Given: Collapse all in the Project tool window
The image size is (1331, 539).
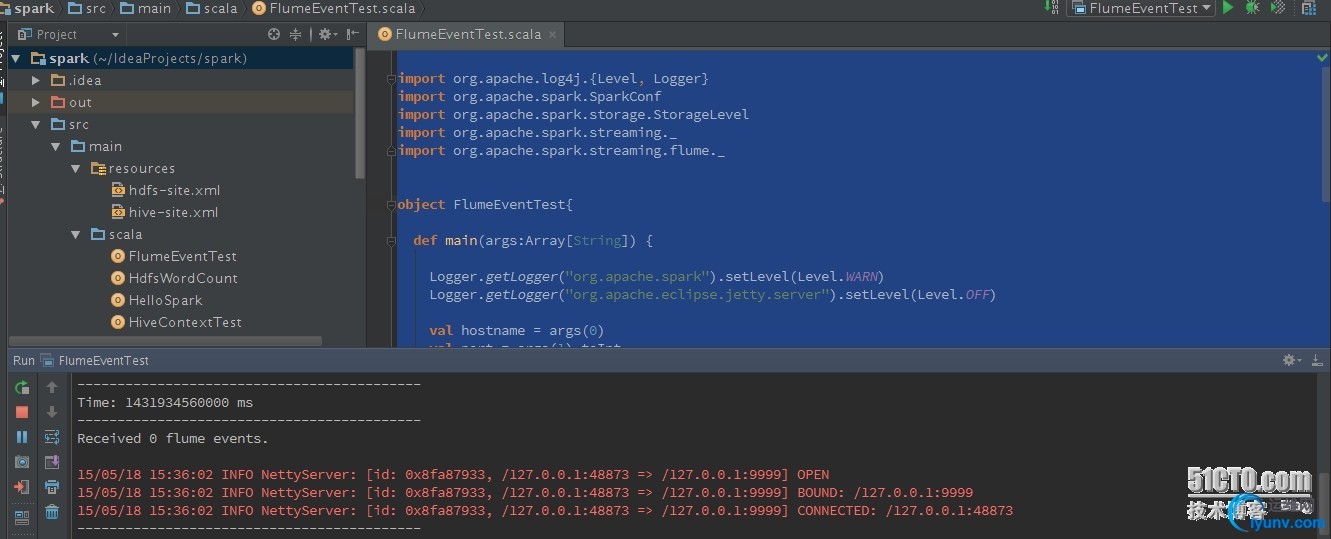Looking at the screenshot, I should [x=295, y=34].
